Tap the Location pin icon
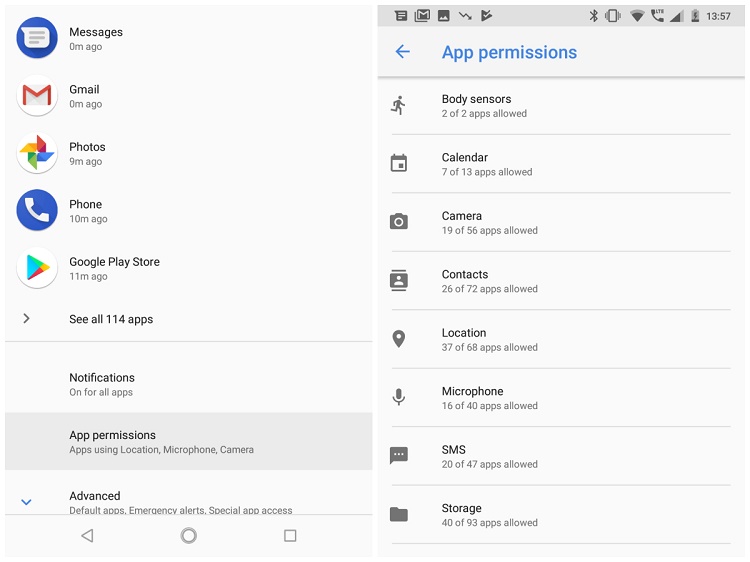Viewport: 750px width, 562px height. click(398, 339)
